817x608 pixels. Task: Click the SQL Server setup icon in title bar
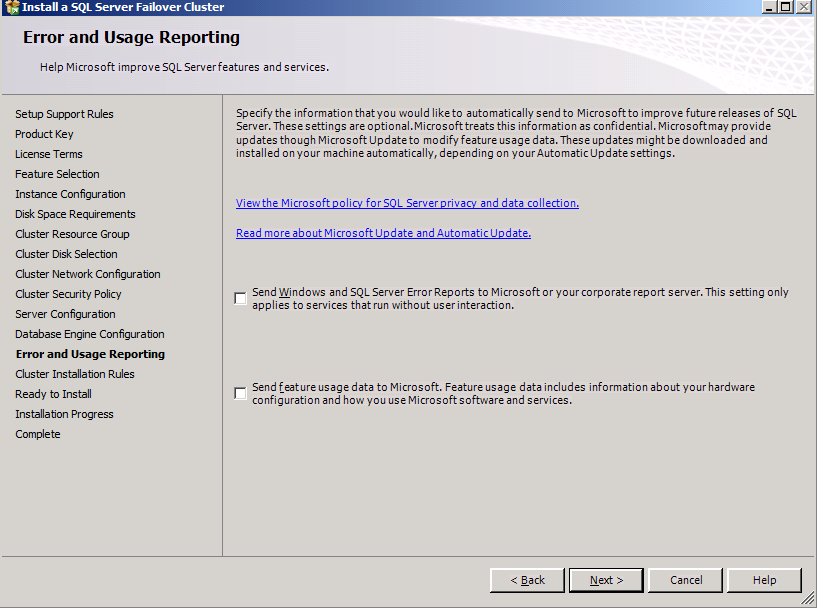tap(11, 7)
